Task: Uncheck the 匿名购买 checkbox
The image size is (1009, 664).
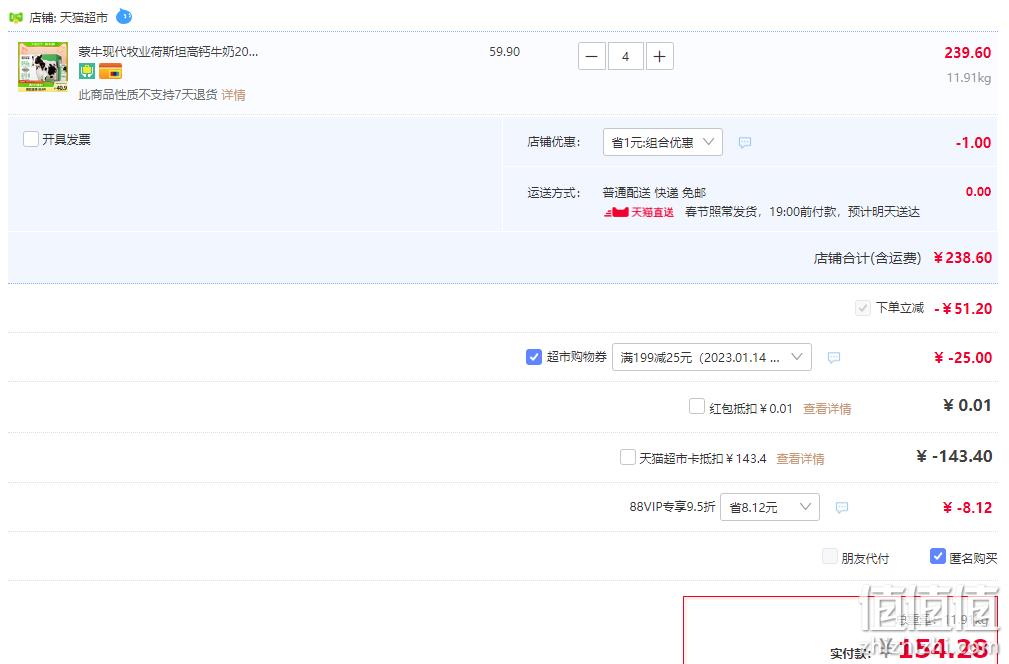Action: tap(938, 556)
